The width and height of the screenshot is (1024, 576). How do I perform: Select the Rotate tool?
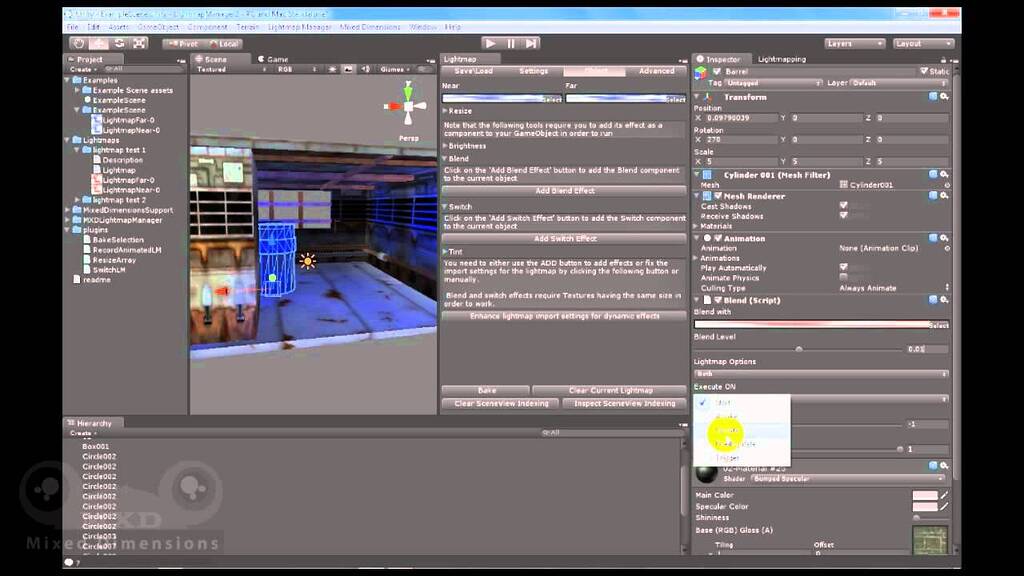118,43
